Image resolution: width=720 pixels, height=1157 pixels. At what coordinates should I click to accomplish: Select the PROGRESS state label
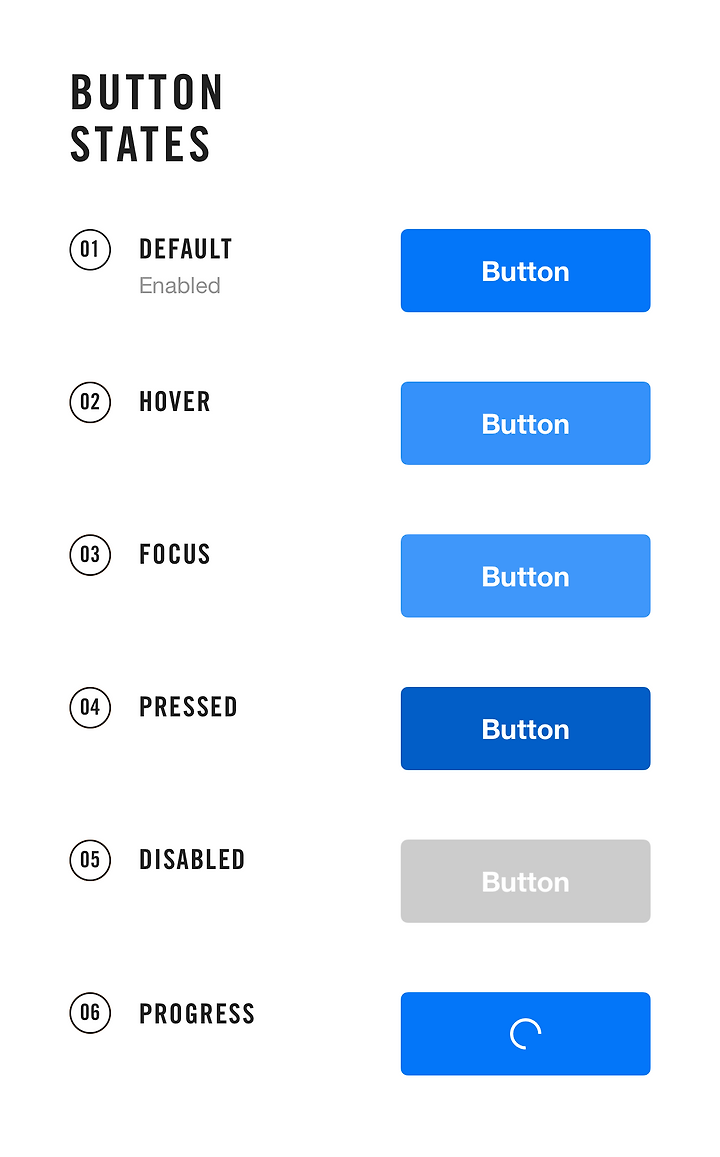[x=197, y=1013]
